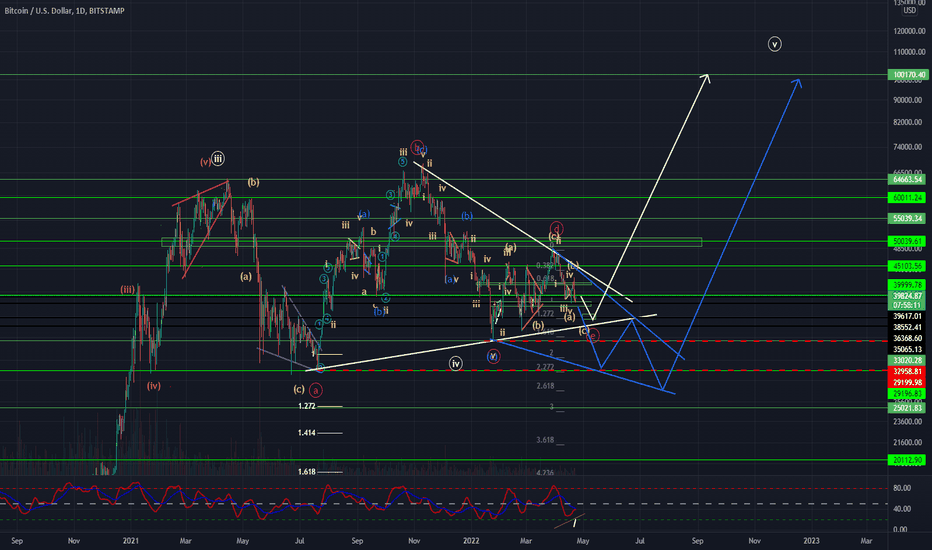Select the 25021.83 price level label
The height and width of the screenshot is (550, 932).
[x=907, y=407]
